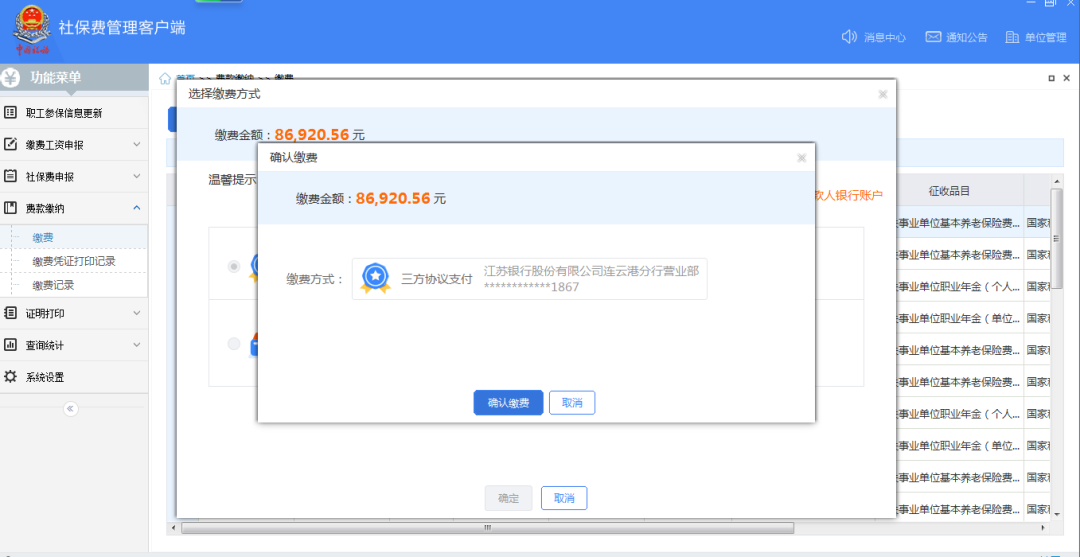This screenshot has height=557, width=1080.
Task: Click the vertical scrollbar thumb of the table
Action: tap(1056, 238)
